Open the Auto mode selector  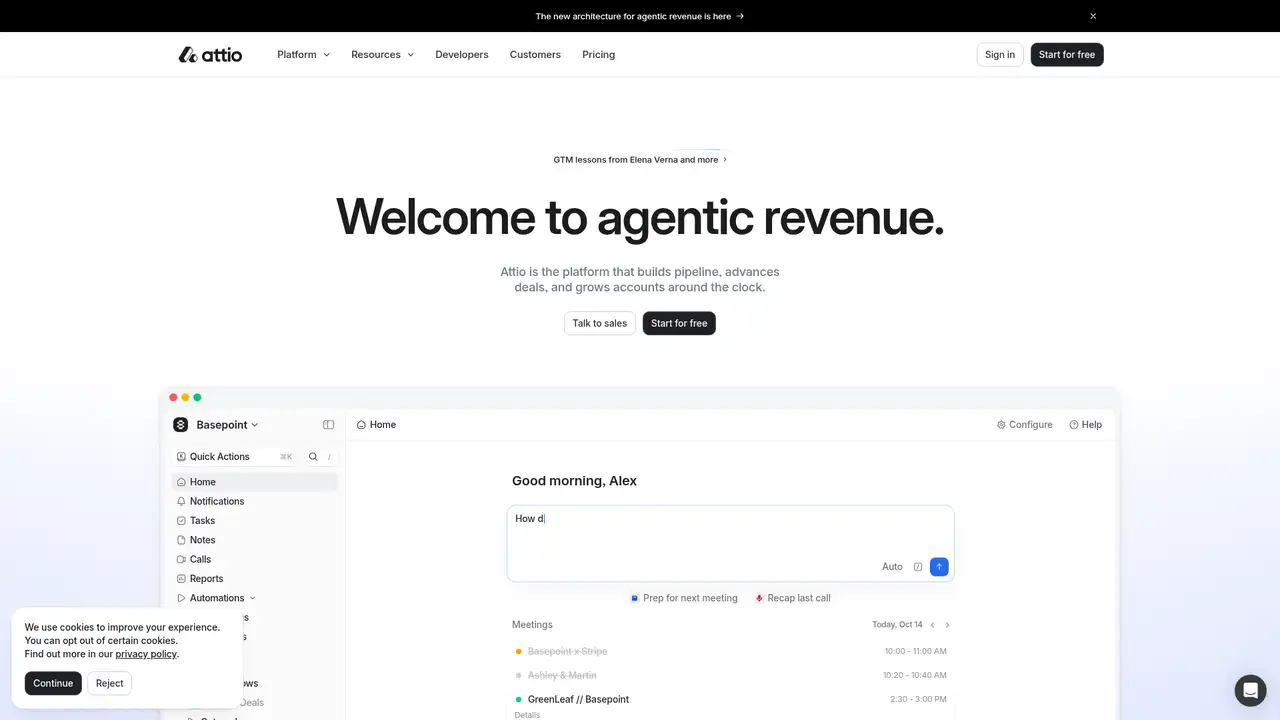[892, 567]
